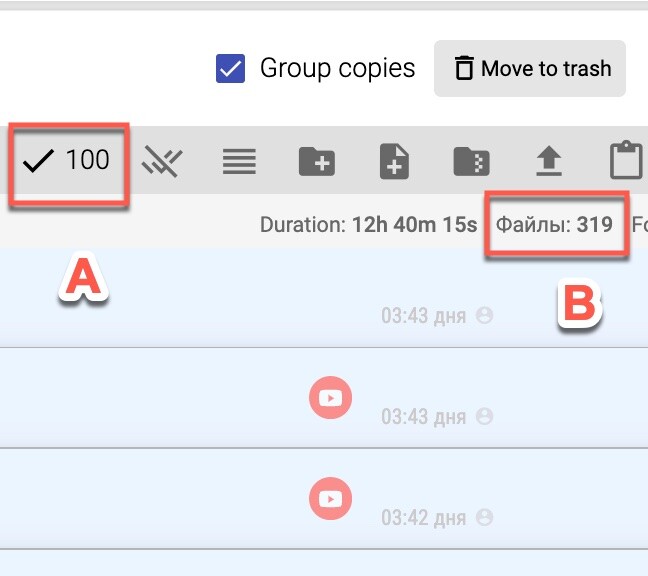Viewport: 648px width, 576px height.
Task: Click the upload arrow icon
Action: coord(547,160)
